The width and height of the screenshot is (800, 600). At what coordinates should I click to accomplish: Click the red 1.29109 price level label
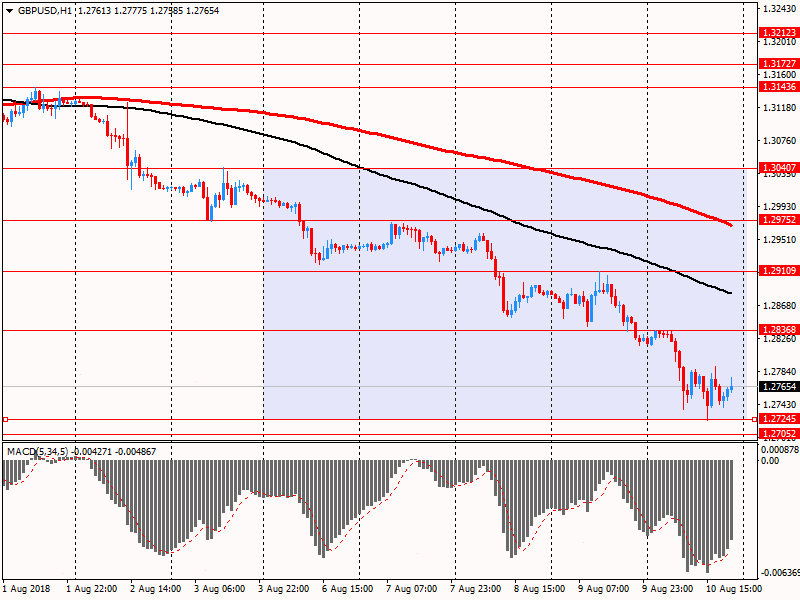[779, 271]
